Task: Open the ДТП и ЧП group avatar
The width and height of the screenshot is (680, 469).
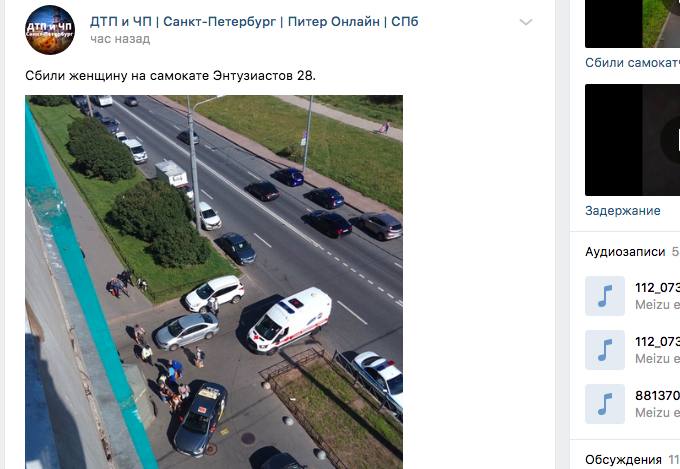Action: pos(50,30)
